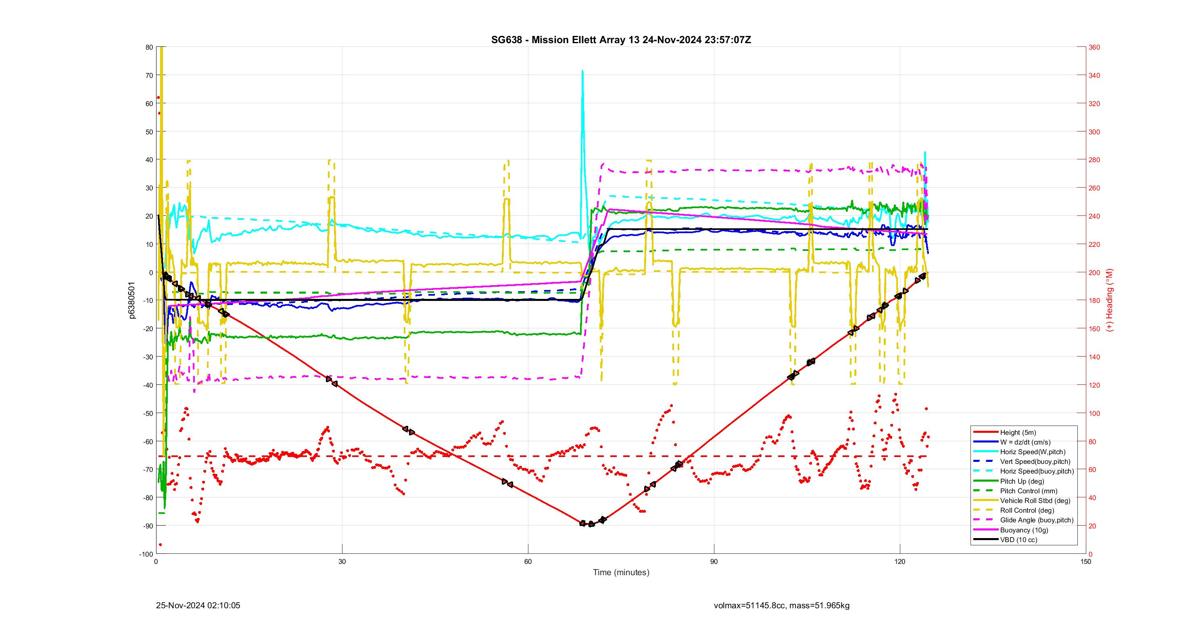The width and height of the screenshot is (1200, 622).
Task: Click x-axis tick label 90
Action: [714, 562]
